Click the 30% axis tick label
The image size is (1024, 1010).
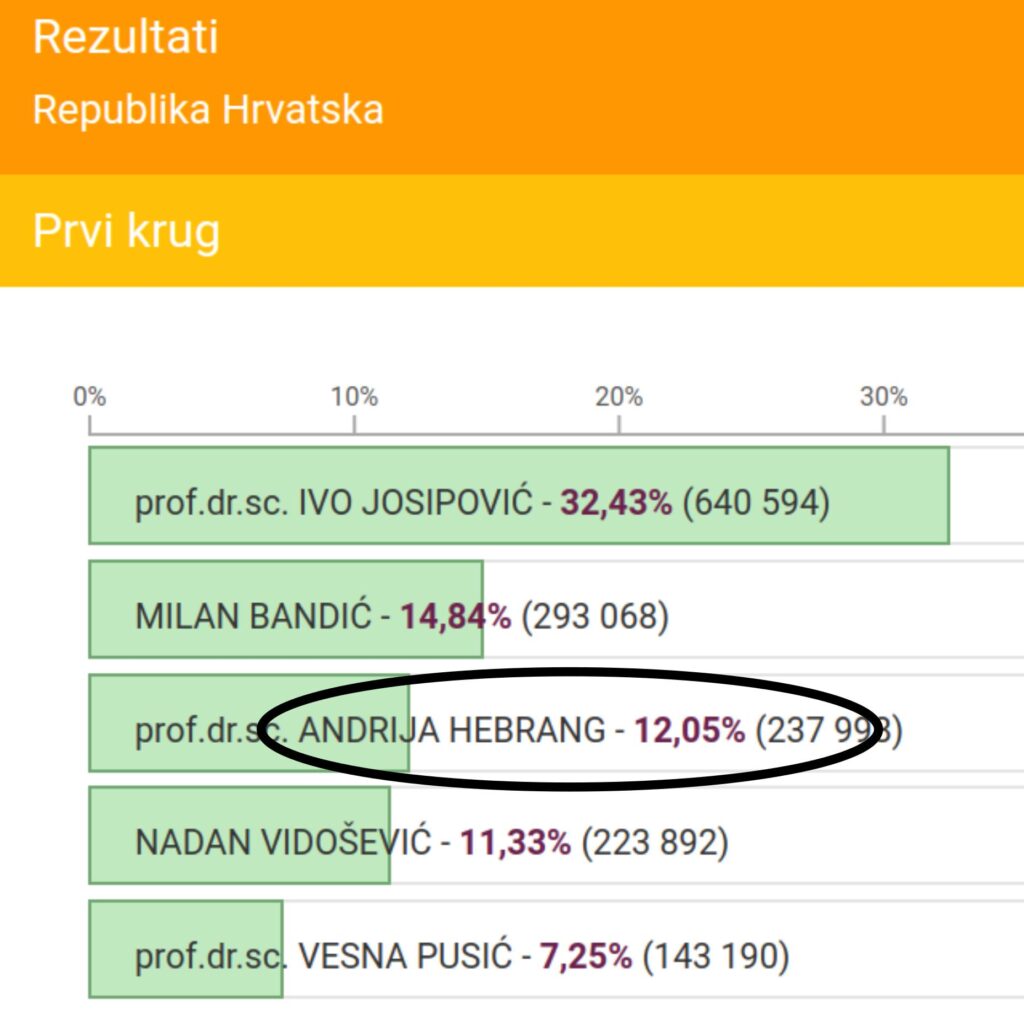(884, 396)
